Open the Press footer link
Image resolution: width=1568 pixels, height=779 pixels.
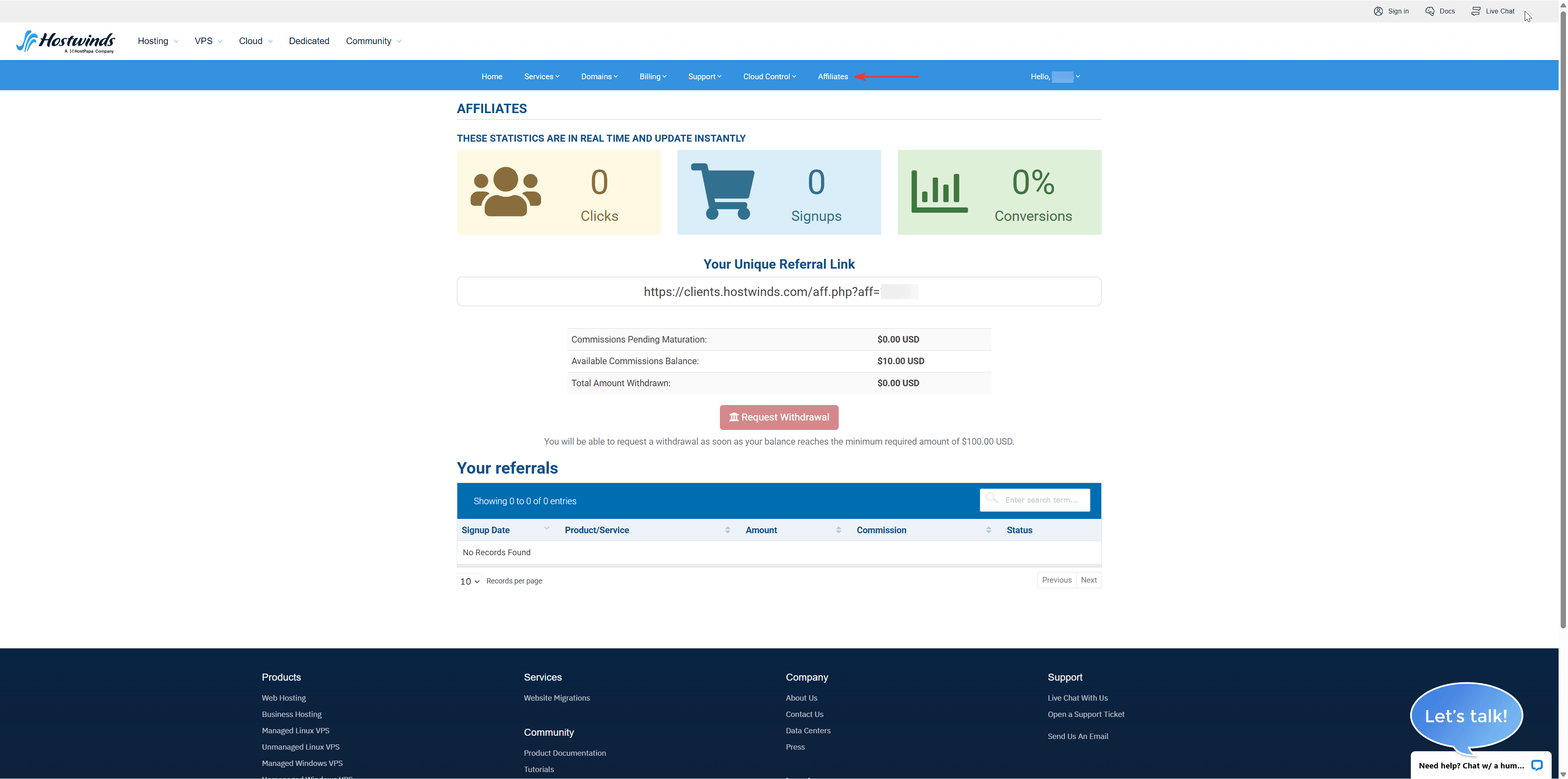click(795, 747)
